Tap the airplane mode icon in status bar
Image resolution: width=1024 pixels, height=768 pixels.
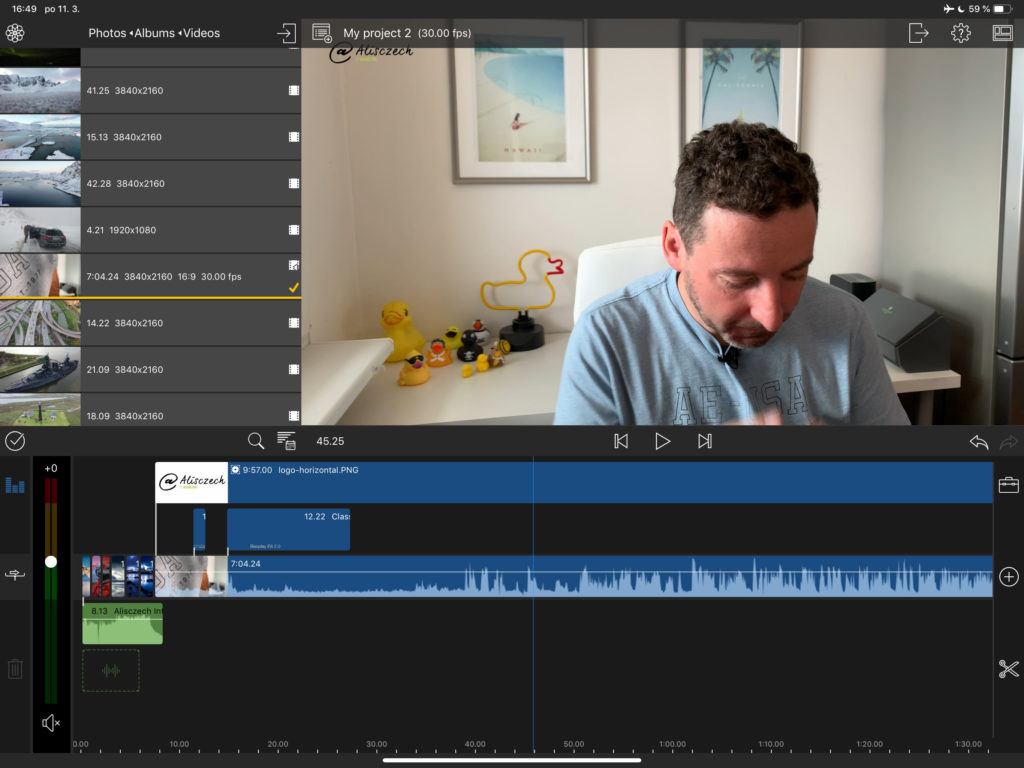pos(948,9)
